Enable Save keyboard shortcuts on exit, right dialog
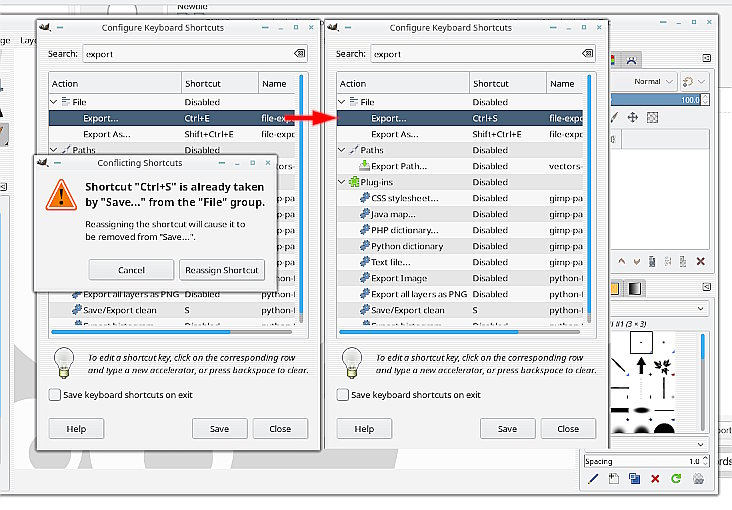Screen dimensions: 732x510 (343, 395)
